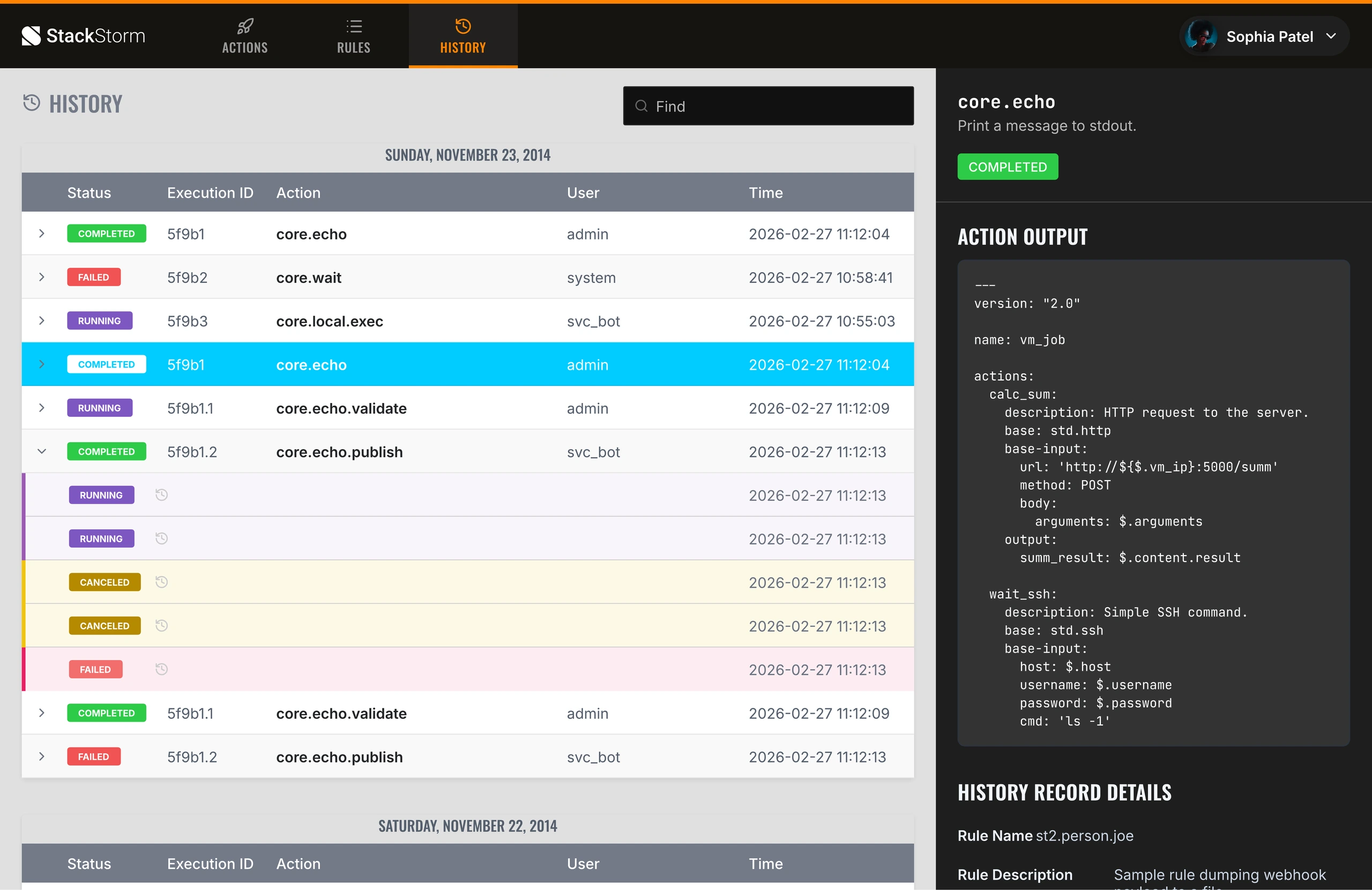Switch to the ACTIONS tab

pos(245,36)
